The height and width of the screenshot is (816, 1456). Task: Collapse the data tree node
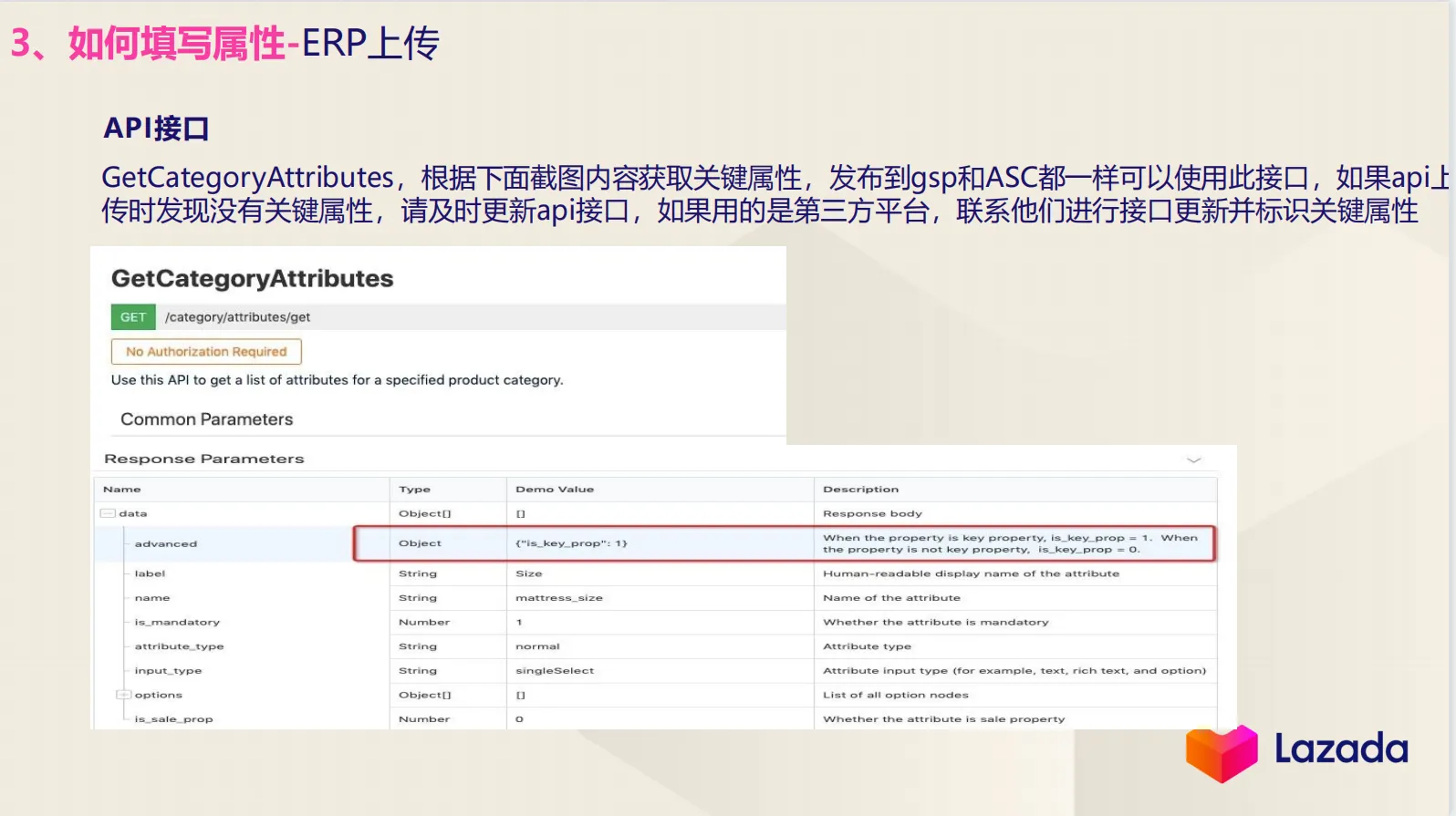coord(108,513)
